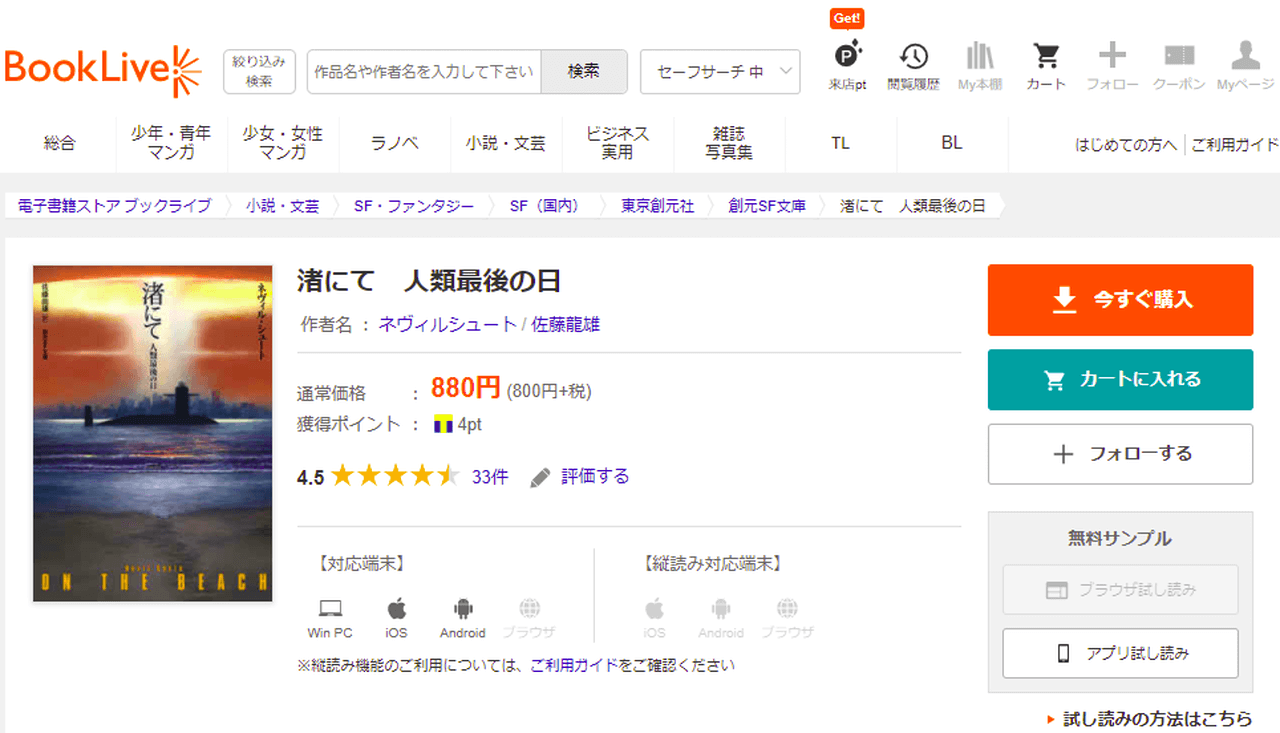Open the クーポン coupon icon
The image size is (1280, 733).
[1179, 58]
